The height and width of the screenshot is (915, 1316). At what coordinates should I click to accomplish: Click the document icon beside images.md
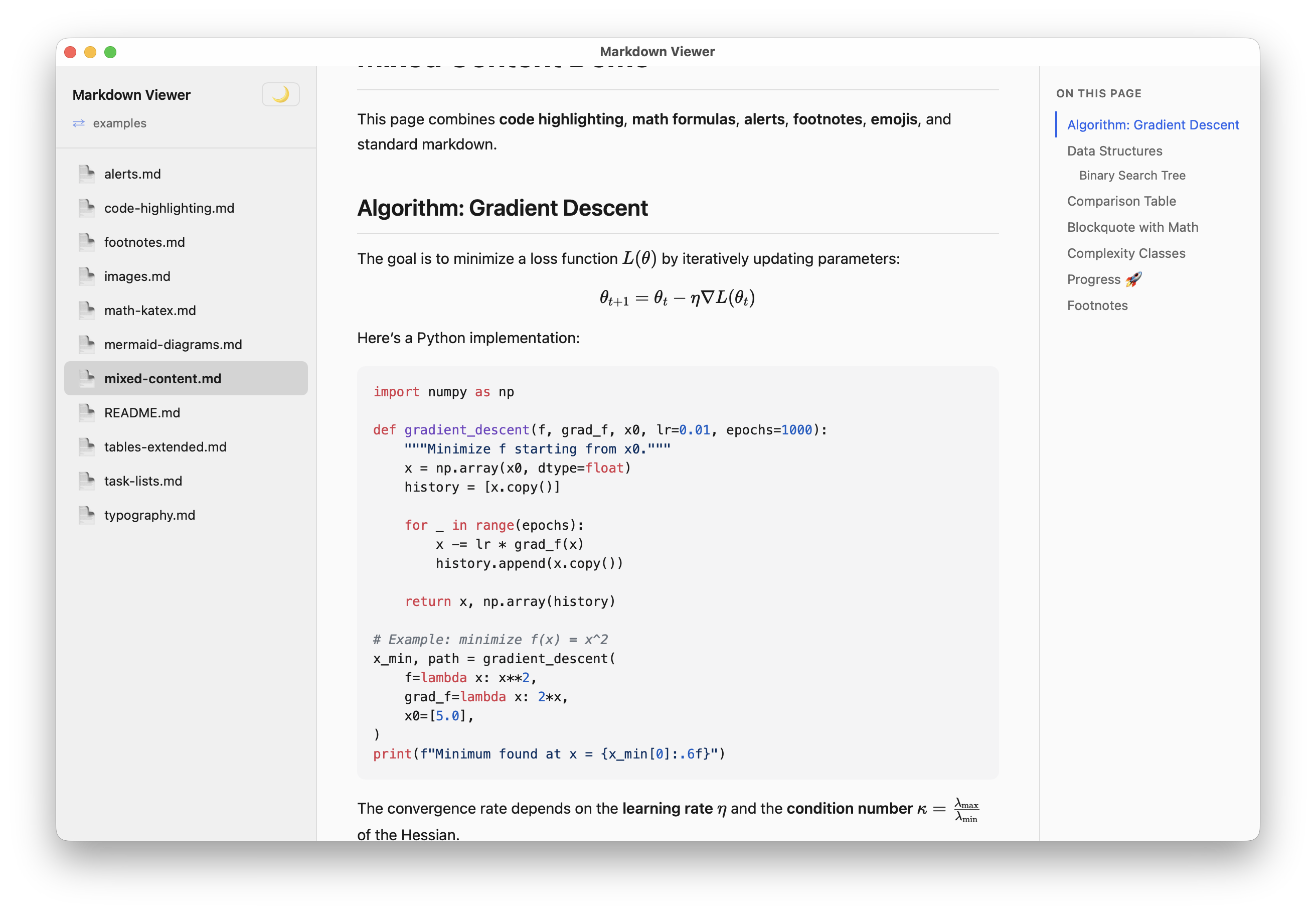87,276
